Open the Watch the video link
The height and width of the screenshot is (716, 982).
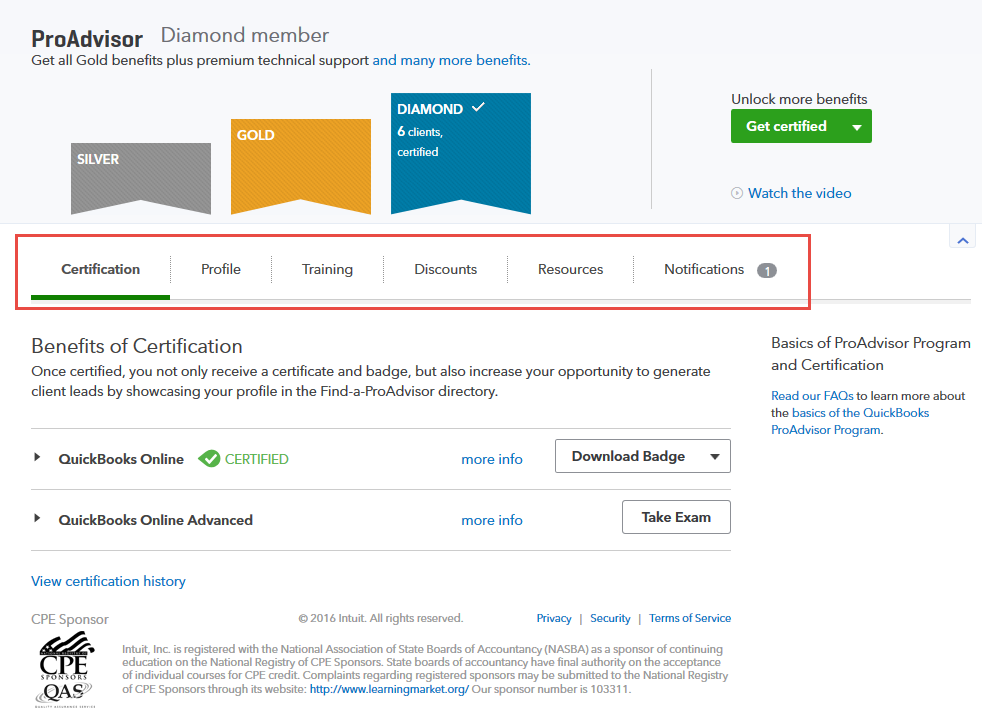click(x=800, y=193)
